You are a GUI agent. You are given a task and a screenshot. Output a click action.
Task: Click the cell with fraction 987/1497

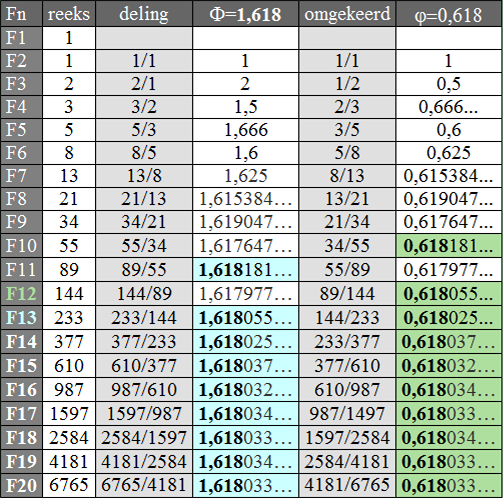pos(347,414)
